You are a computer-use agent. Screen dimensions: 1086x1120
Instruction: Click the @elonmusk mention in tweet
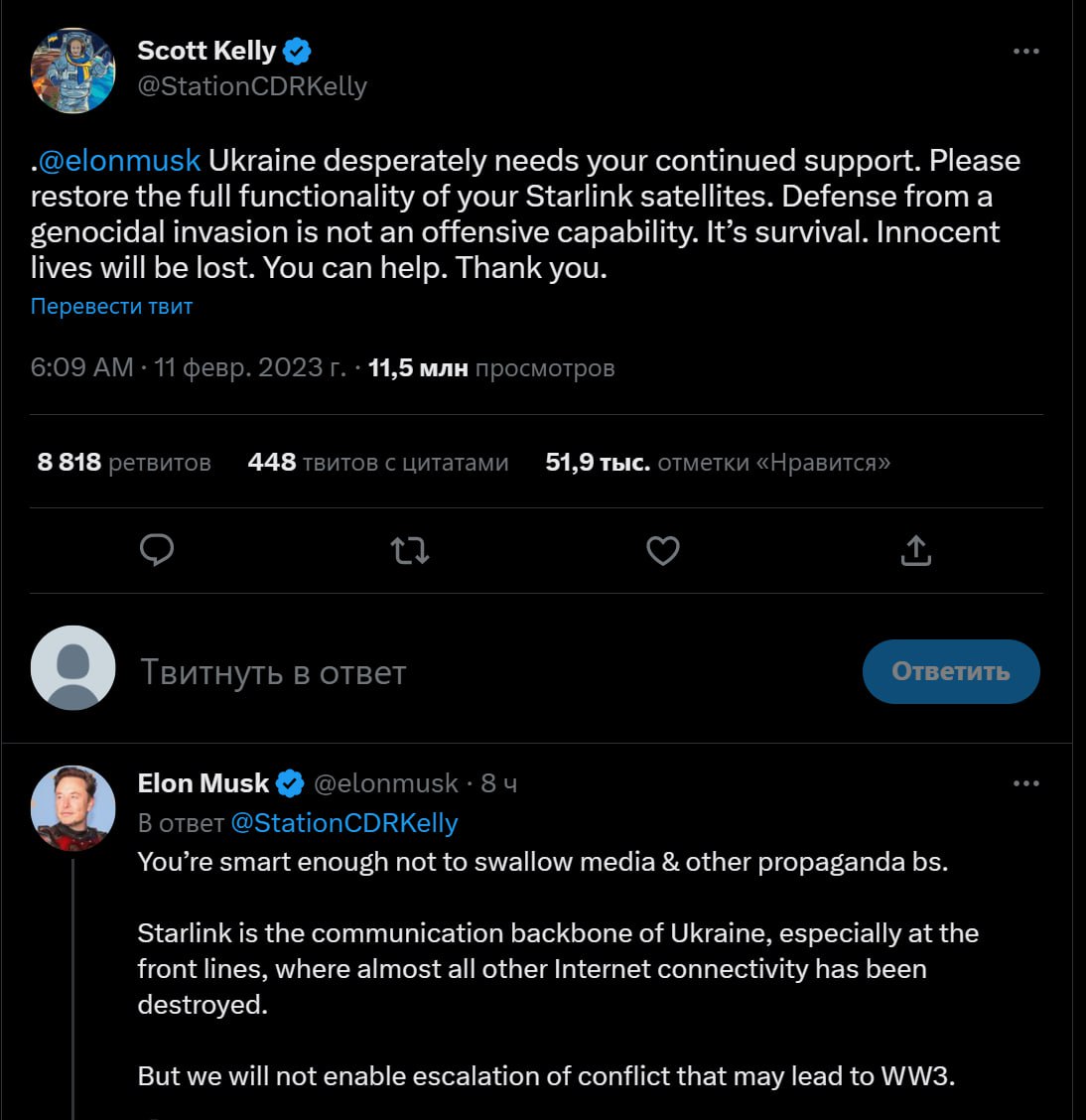point(119,161)
